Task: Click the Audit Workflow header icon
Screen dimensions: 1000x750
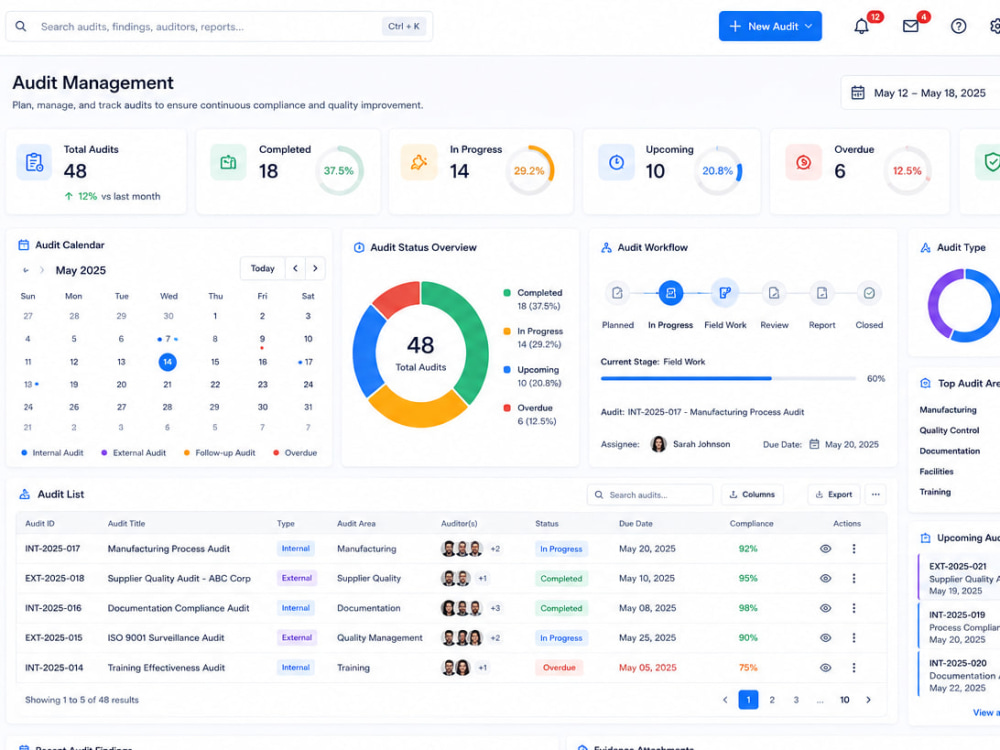Action: (606, 247)
